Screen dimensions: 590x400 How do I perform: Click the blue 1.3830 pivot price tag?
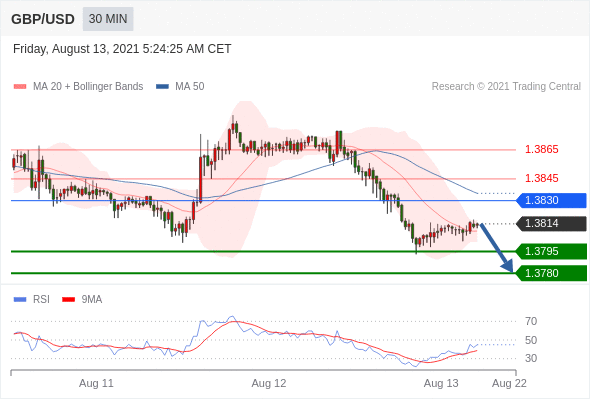pyautogui.click(x=551, y=200)
